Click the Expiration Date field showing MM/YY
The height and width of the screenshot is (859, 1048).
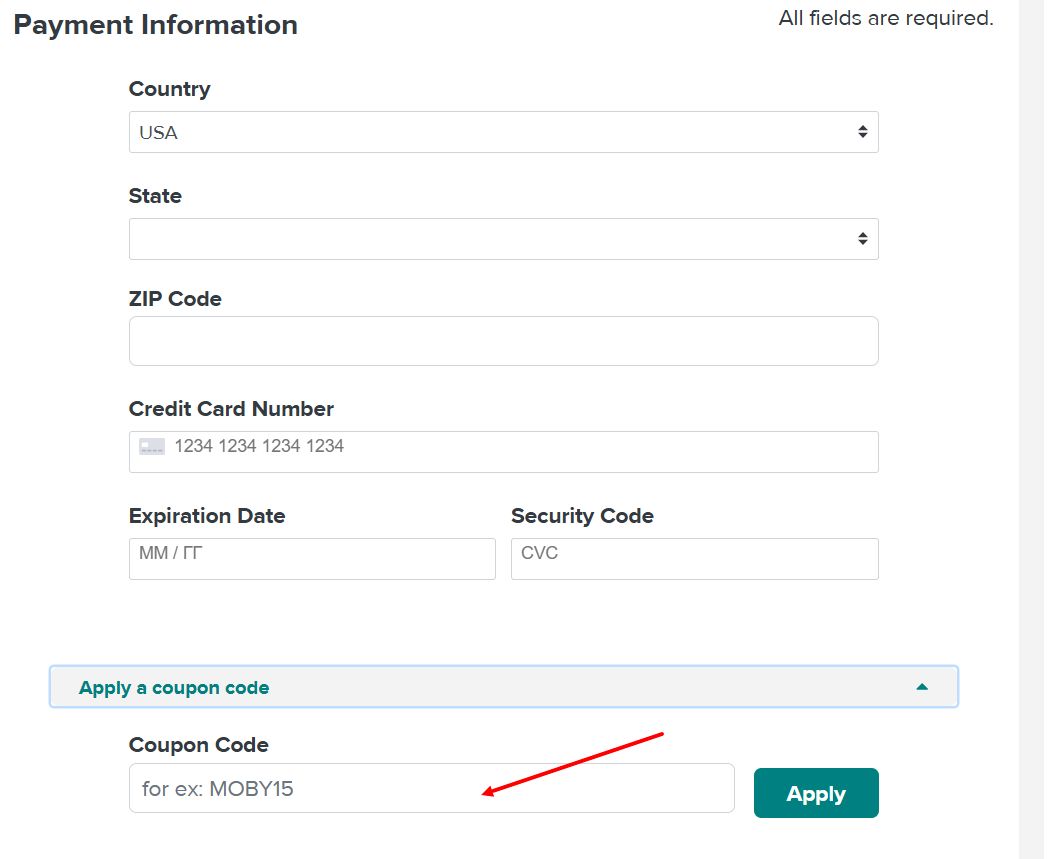point(310,558)
